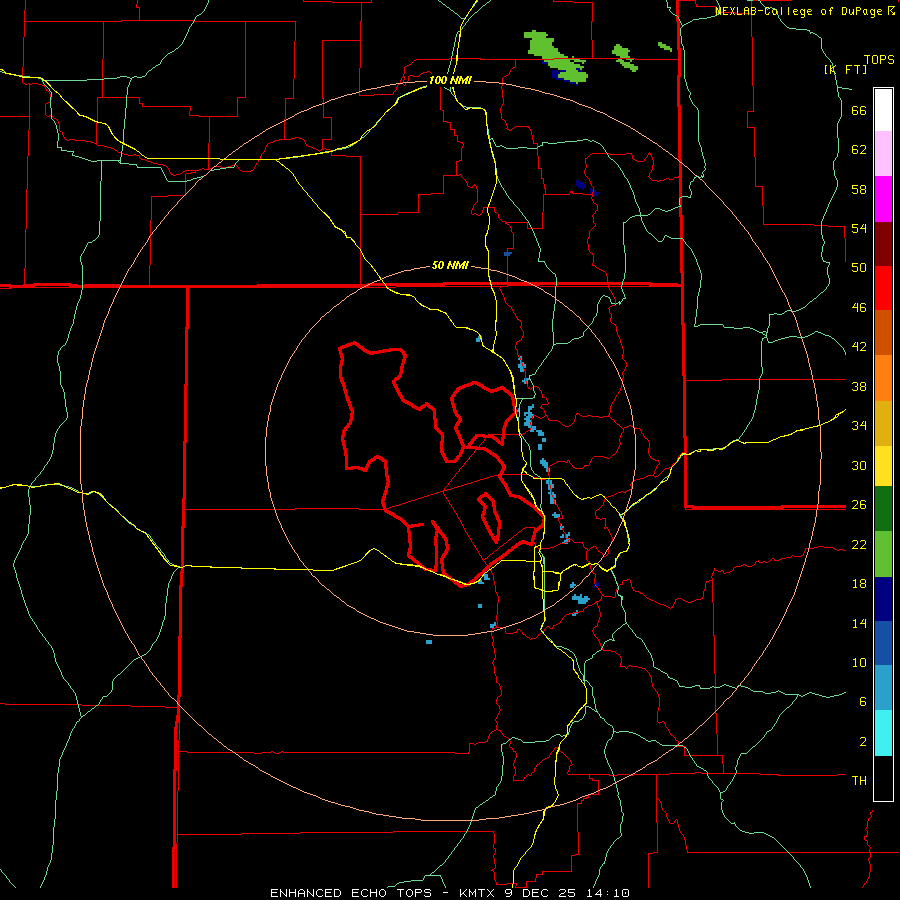The width and height of the screenshot is (900, 900).
Task: Click legend value 14
Action: coord(859,623)
